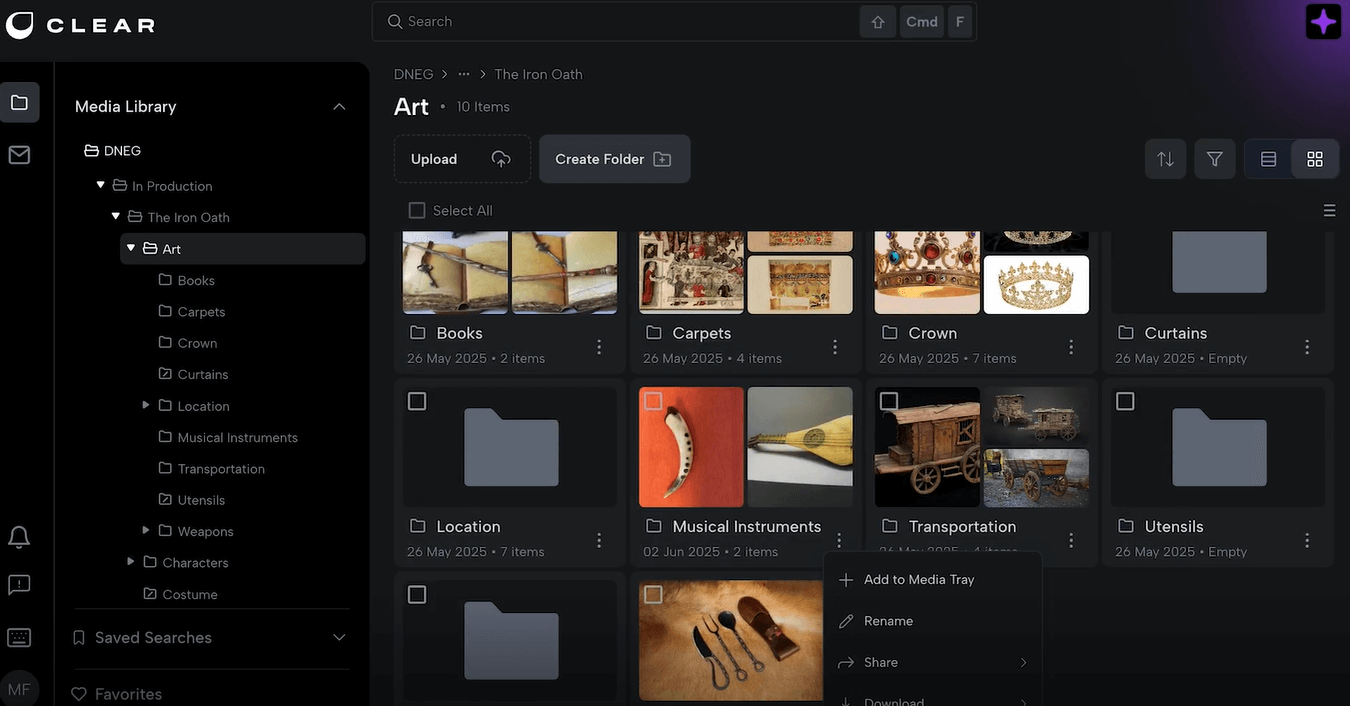
Task: Check the Musical Instruments card checkbox
Action: 653,401
